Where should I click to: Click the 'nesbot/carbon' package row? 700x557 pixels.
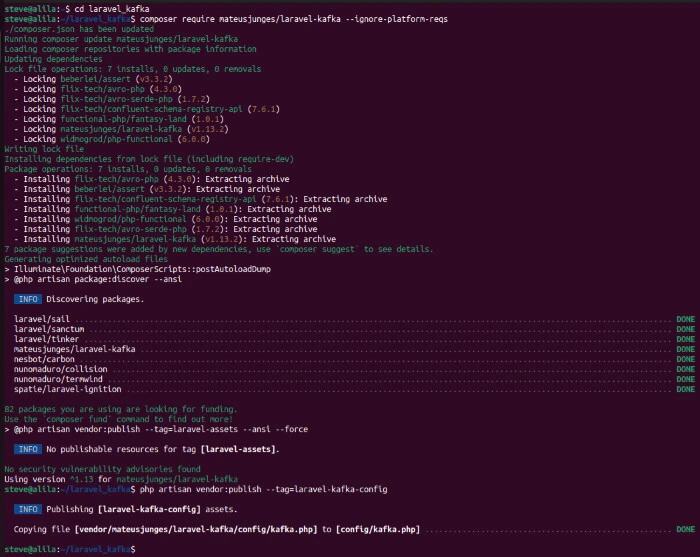click(x=354, y=359)
